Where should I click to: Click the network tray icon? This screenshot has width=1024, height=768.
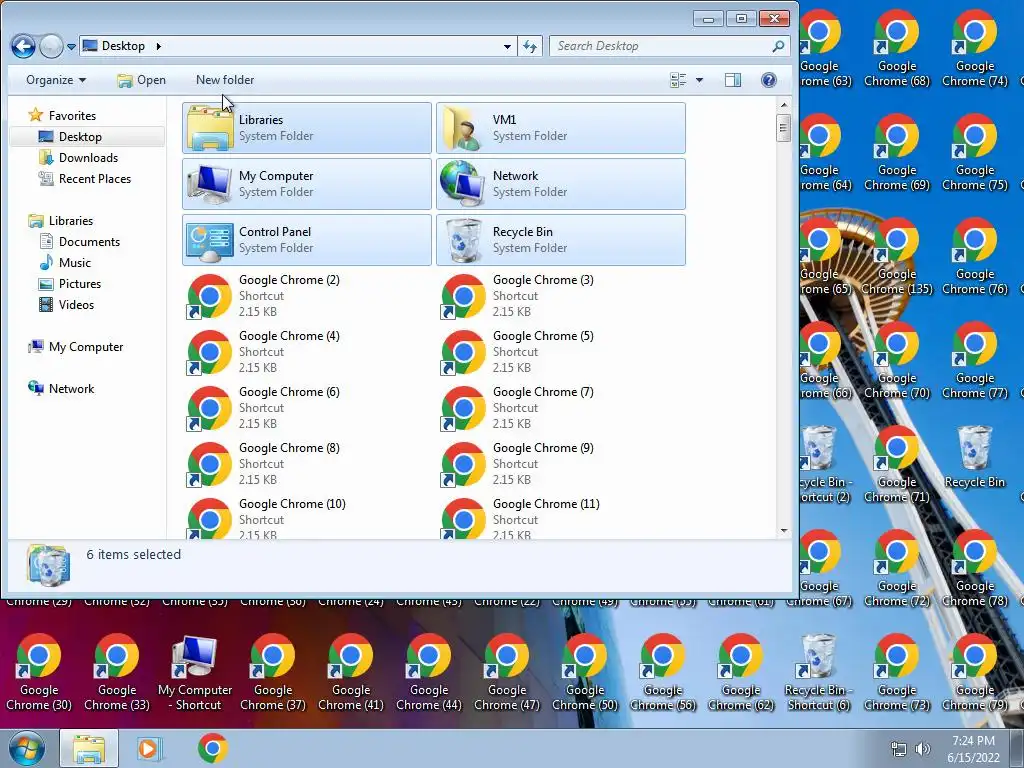pyautogui.click(x=899, y=749)
